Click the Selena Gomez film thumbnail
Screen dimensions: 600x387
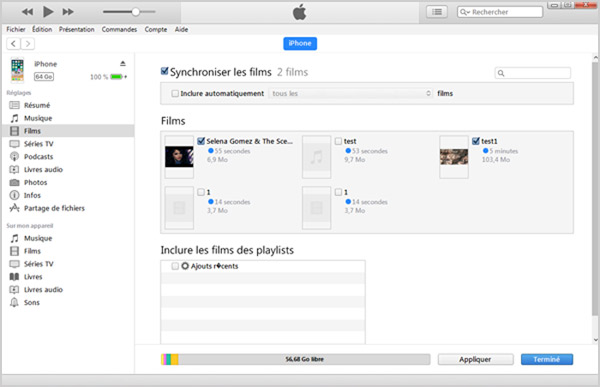179,157
